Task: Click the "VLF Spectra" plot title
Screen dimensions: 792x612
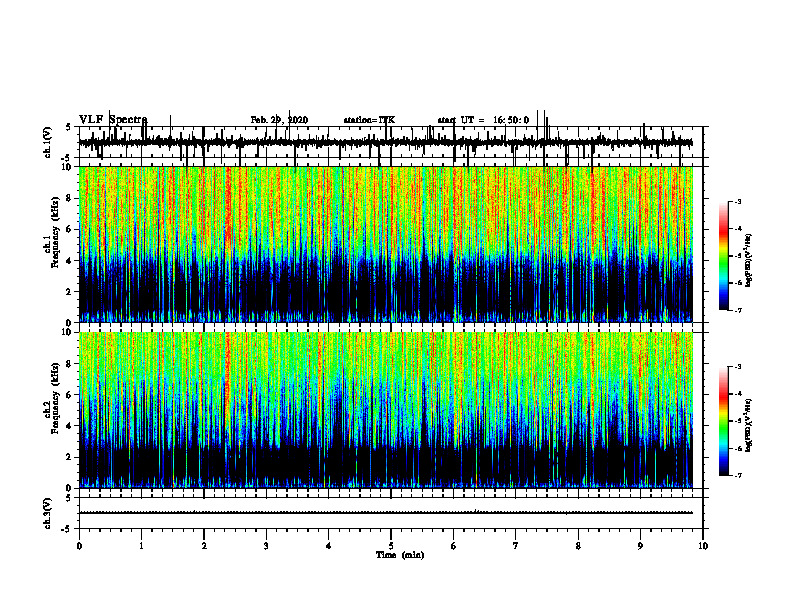Action: (x=113, y=120)
